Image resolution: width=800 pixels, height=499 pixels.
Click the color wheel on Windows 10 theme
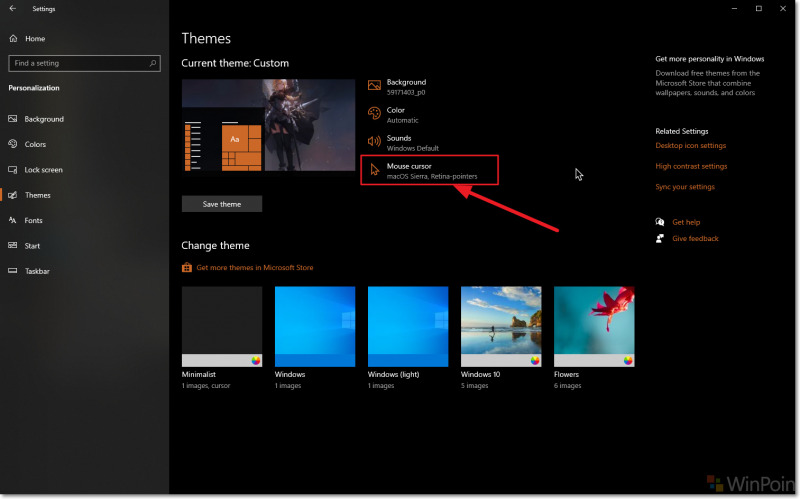point(535,361)
